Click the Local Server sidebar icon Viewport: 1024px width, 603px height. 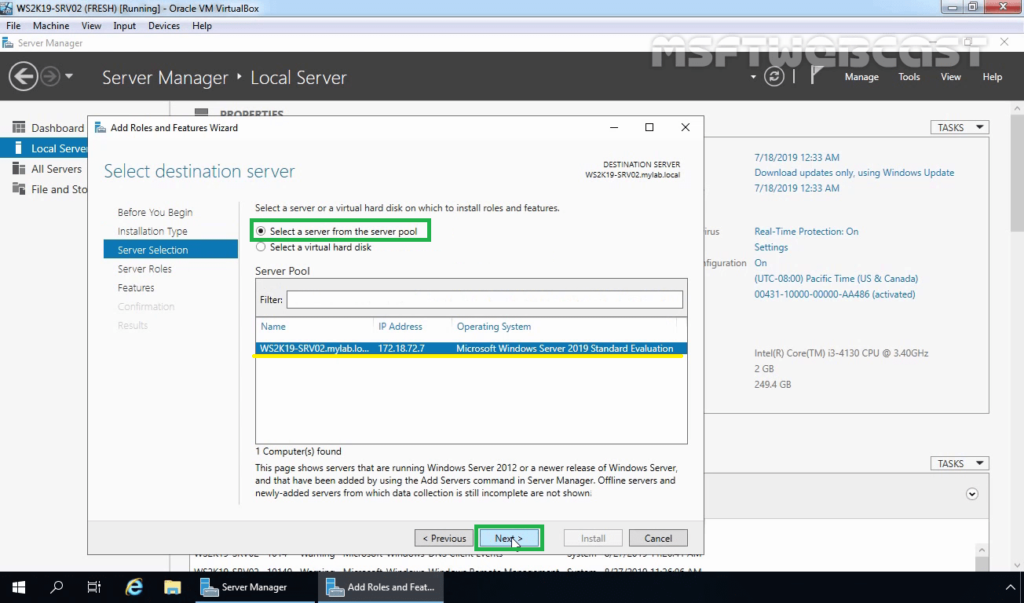pyautogui.click(x=18, y=148)
